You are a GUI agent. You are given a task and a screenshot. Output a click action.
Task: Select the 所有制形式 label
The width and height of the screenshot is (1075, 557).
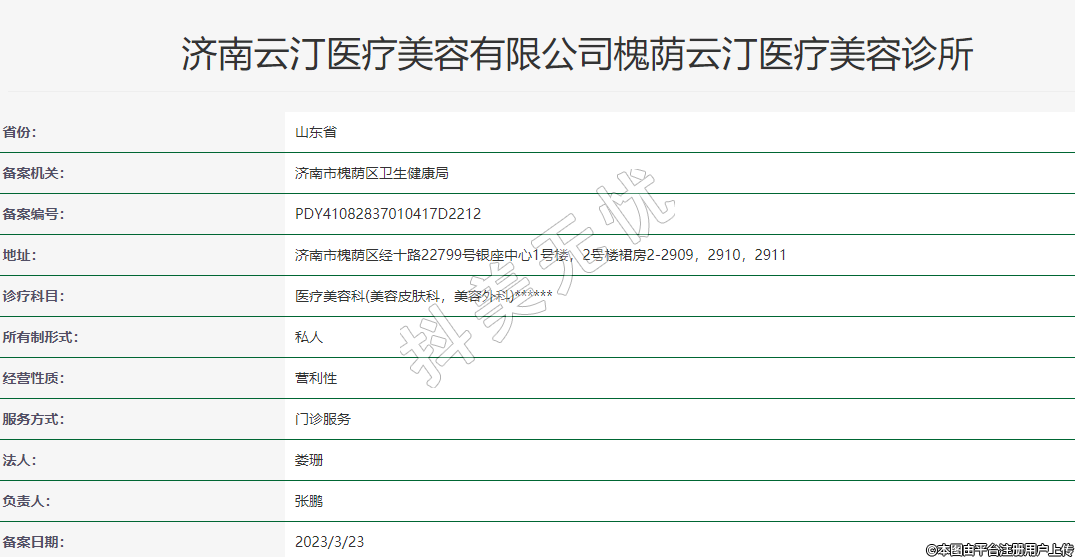point(40,337)
